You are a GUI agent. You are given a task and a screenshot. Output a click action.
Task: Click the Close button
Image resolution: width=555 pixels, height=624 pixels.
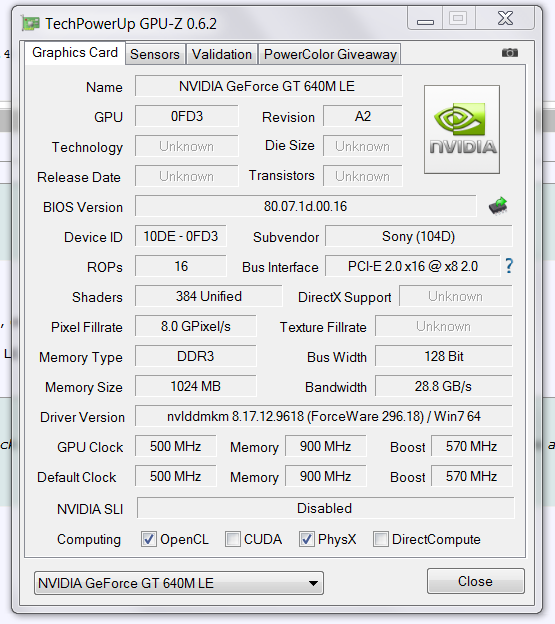475,581
